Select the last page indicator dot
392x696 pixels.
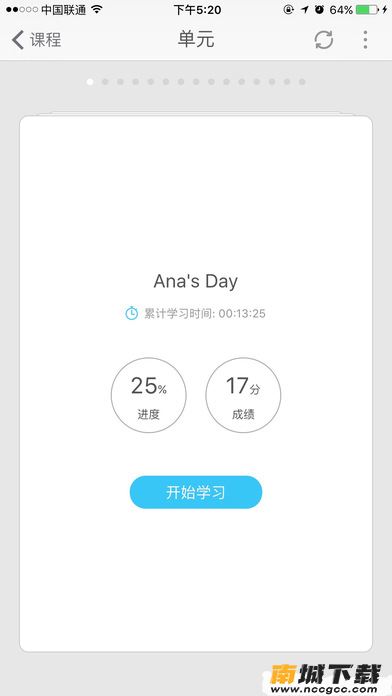pyautogui.click(x=302, y=82)
